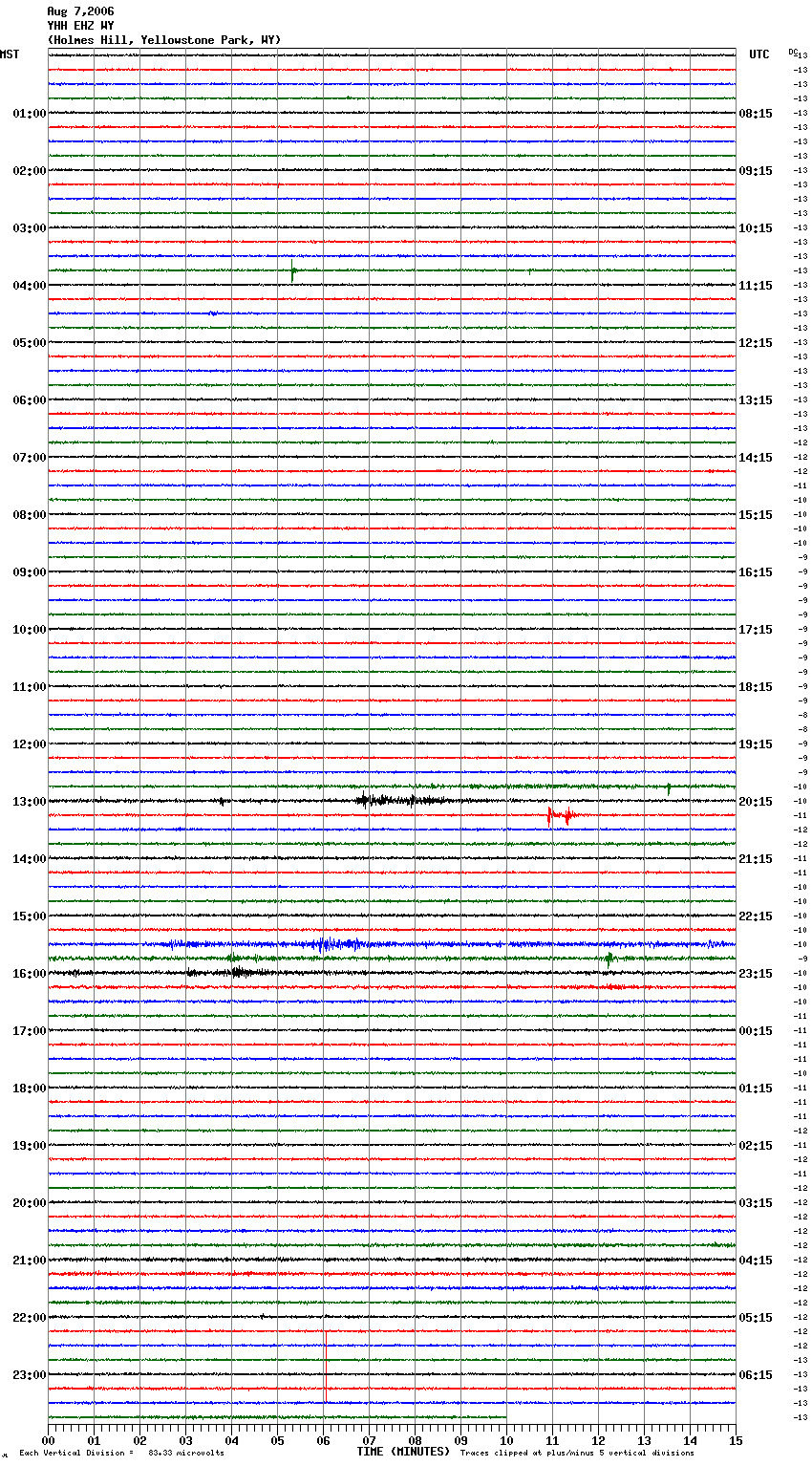Click the '05:00' MST hour label
812x1466 pixels.
pos(30,343)
